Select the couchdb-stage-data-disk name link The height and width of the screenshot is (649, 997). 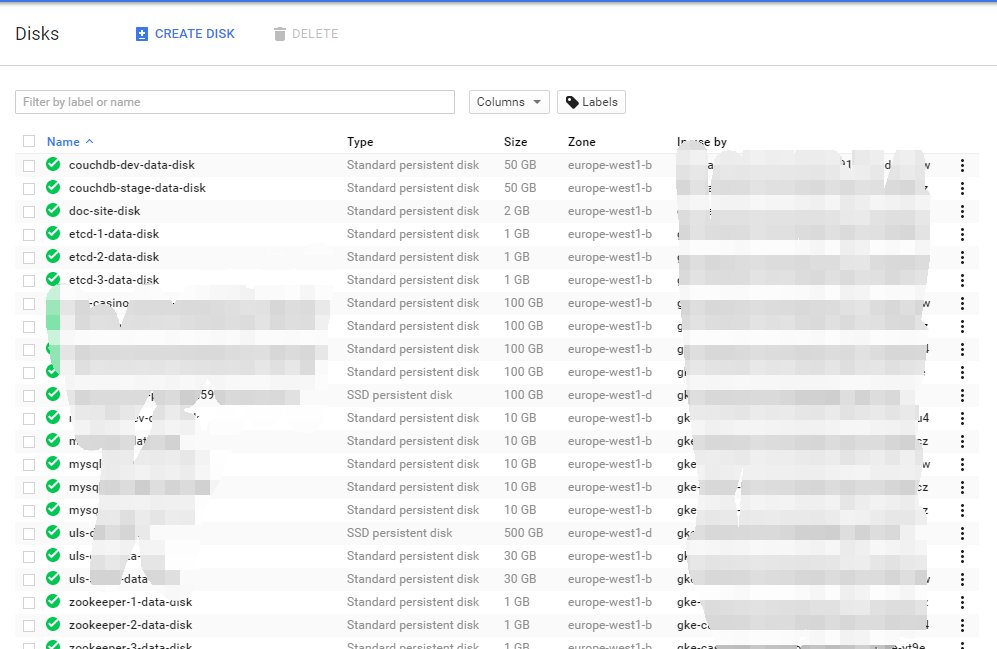tap(135, 187)
